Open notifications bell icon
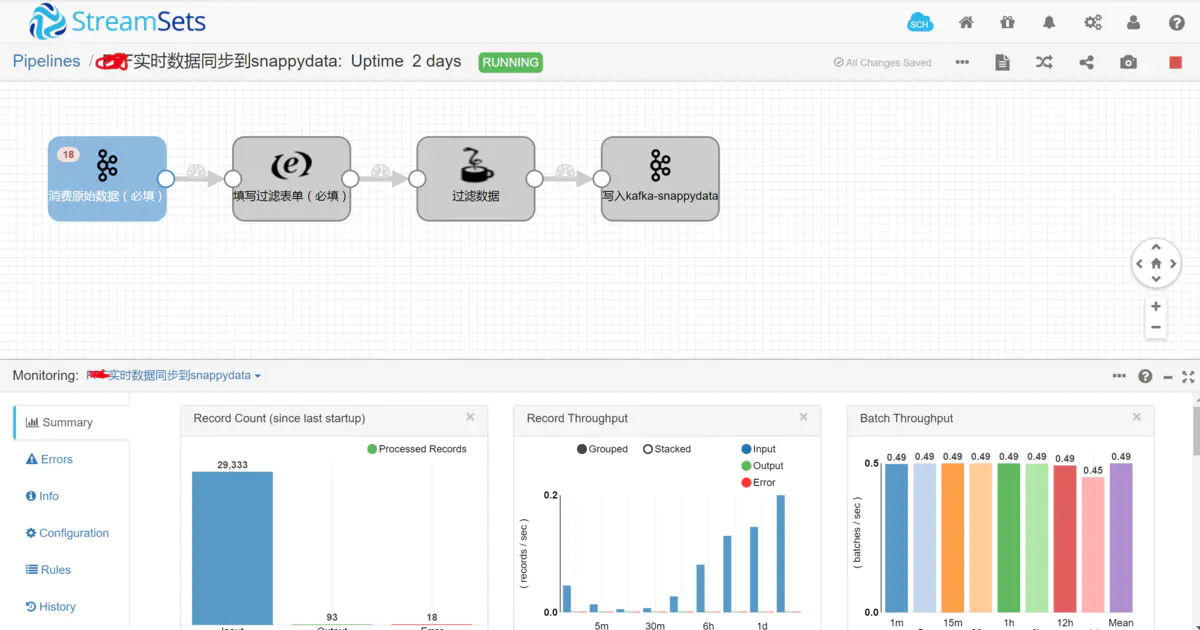Image resolution: width=1200 pixels, height=630 pixels. tap(1049, 22)
